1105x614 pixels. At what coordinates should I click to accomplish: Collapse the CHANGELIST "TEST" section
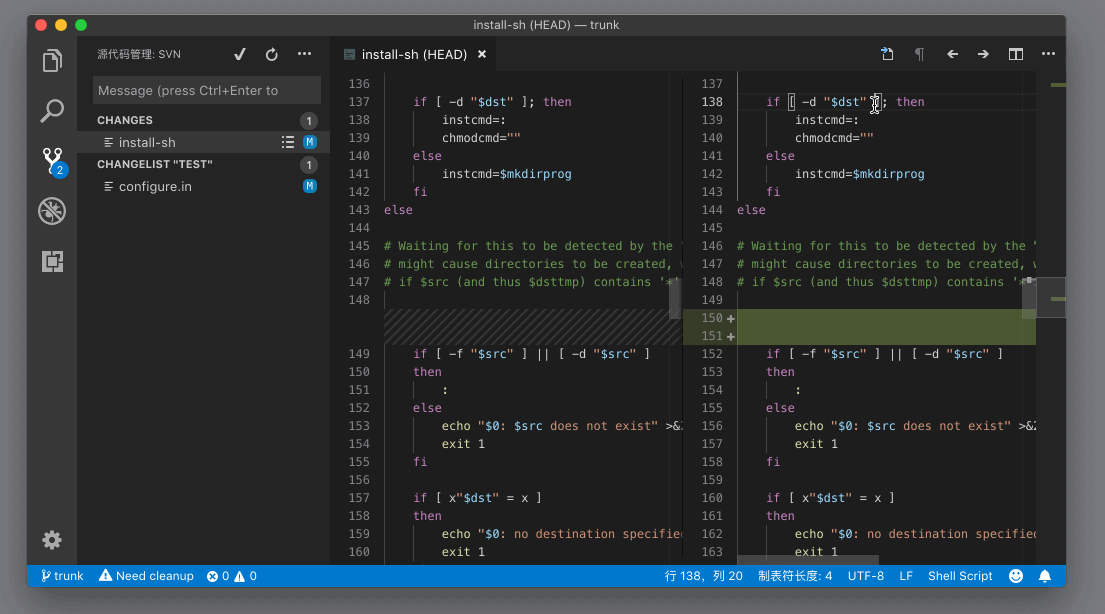point(154,164)
